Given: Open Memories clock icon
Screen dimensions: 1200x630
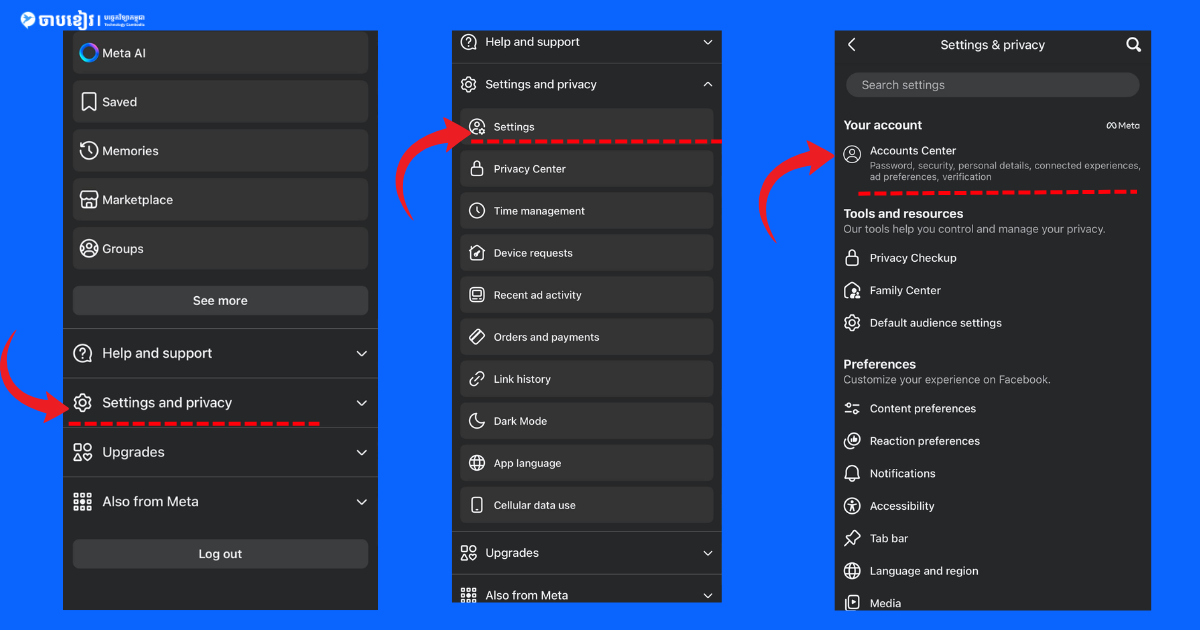Looking at the screenshot, I should 88,151.
